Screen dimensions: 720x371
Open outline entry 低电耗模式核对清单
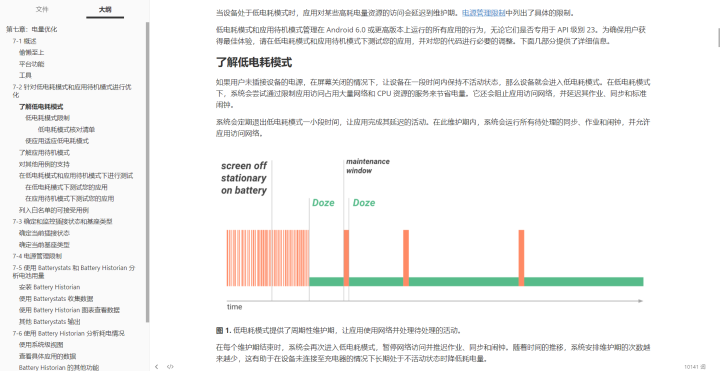click(67, 129)
